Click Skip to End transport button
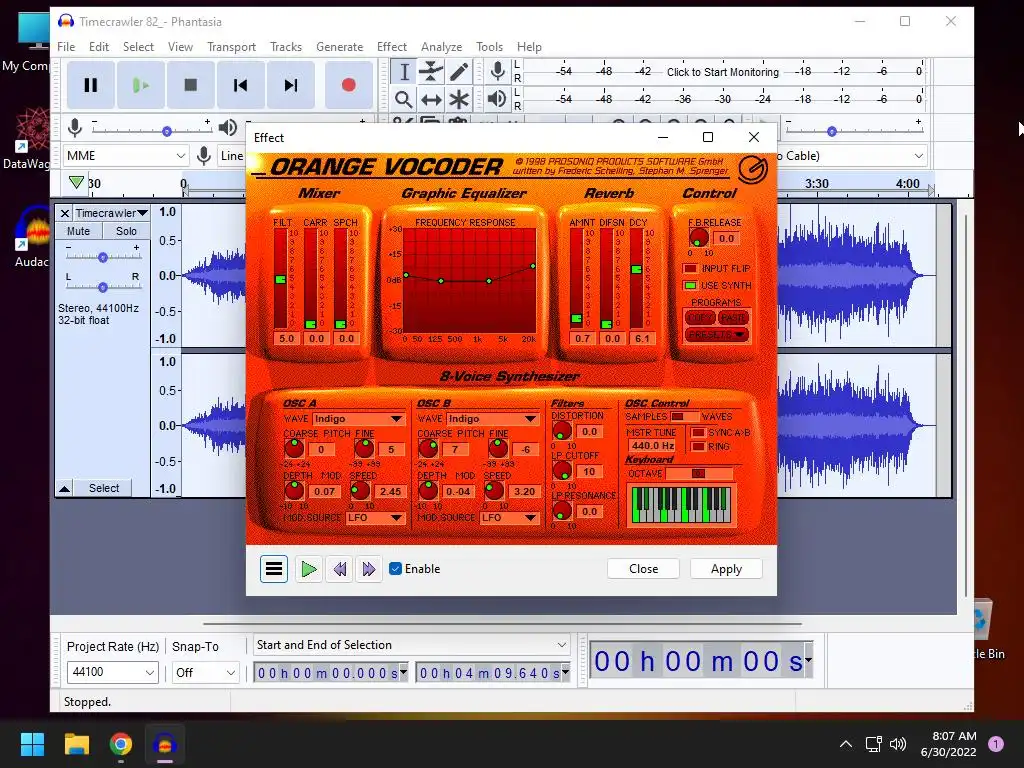 (x=291, y=85)
